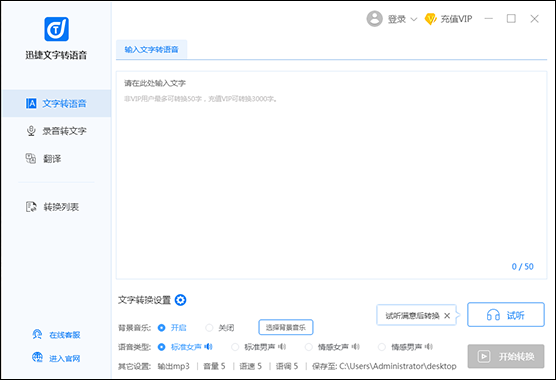The height and width of the screenshot is (380, 556).
Task: Click the 文字转换设置 heading
Action: pos(144,300)
